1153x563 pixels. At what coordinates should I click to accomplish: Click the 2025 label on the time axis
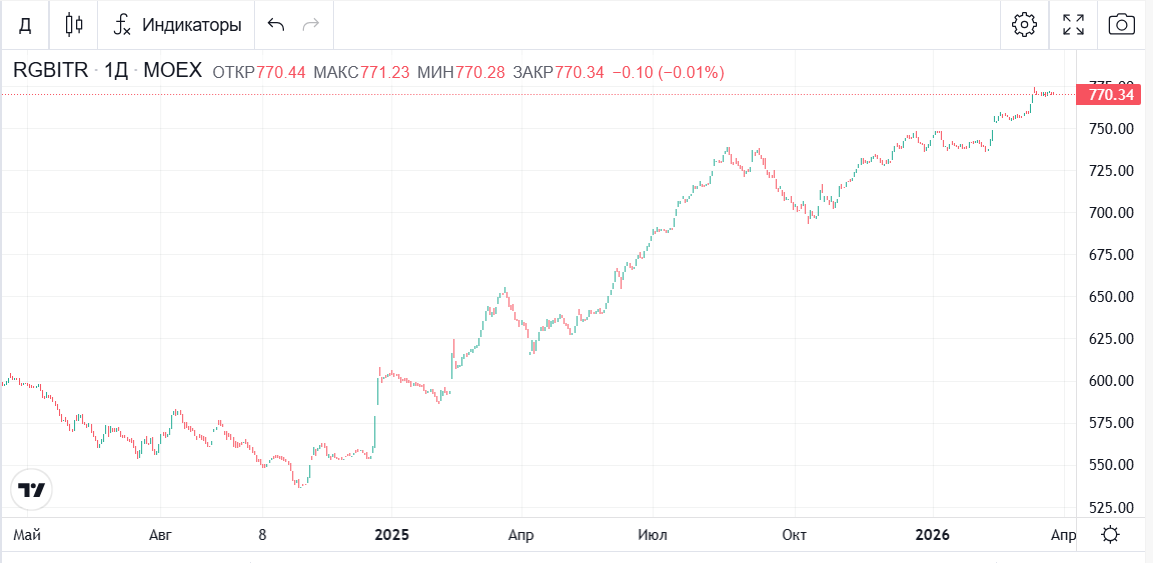coord(392,535)
